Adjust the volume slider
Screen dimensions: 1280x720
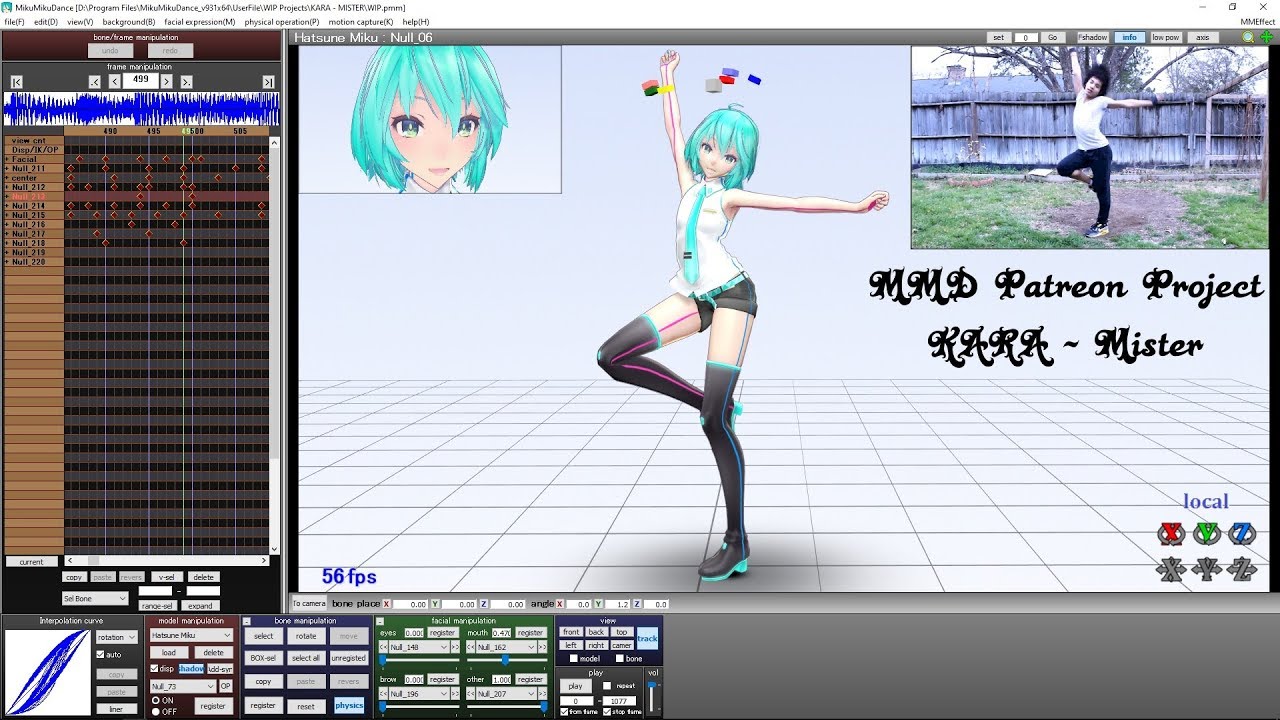tap(653, 697)
